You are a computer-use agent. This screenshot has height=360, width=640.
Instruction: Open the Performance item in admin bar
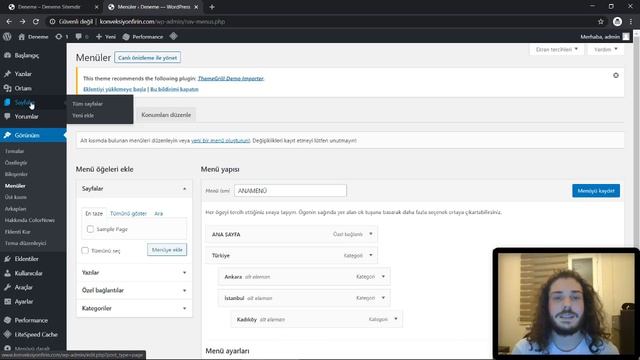tap(143, 36)
